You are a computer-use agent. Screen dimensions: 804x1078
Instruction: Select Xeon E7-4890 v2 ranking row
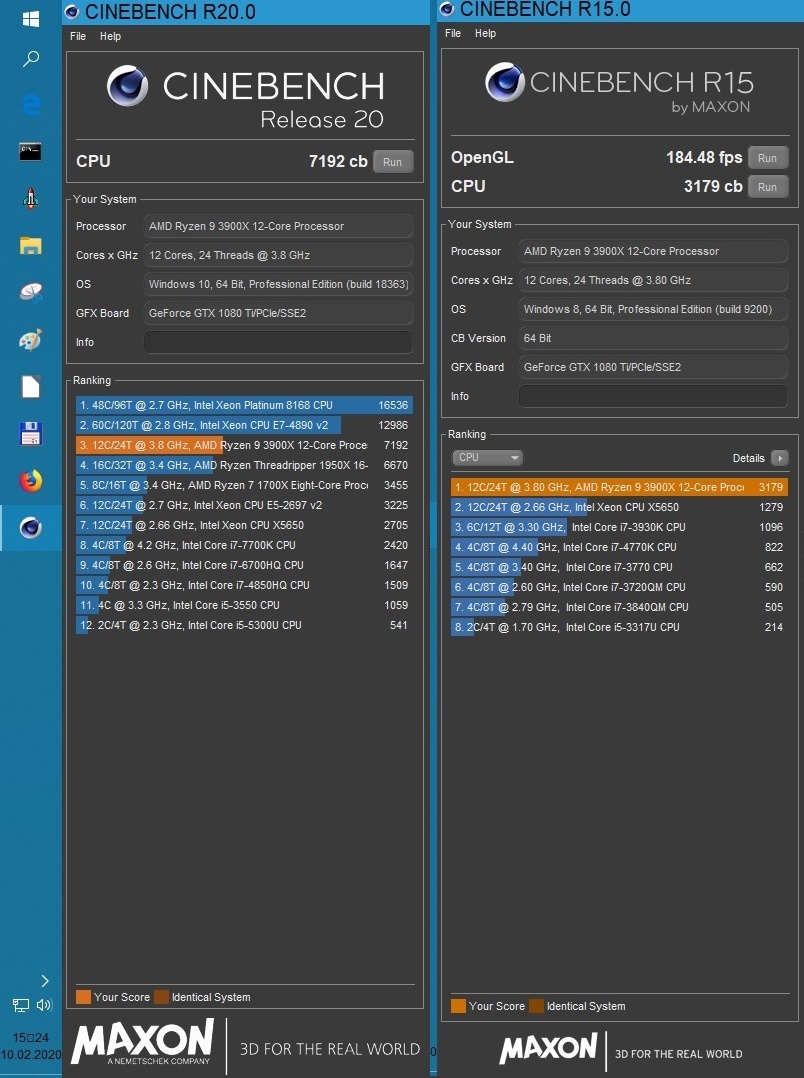pos(244,425)
